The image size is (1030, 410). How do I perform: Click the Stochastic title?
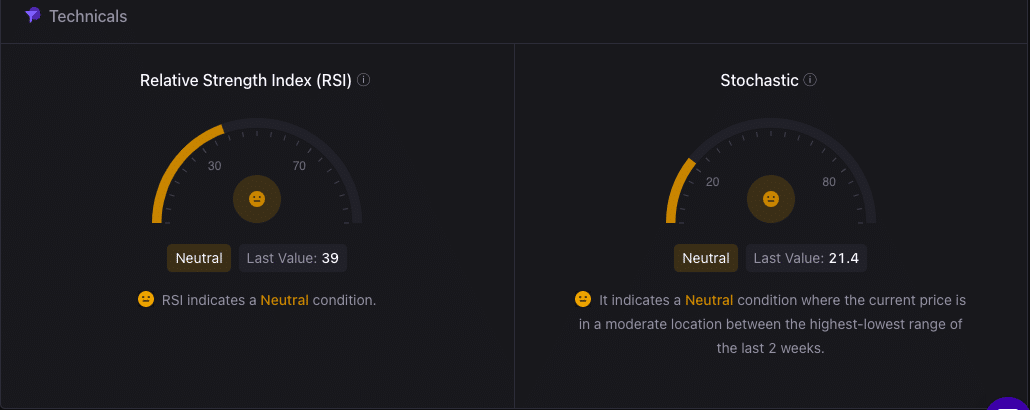pyautogui.click(x=759, y=80)
